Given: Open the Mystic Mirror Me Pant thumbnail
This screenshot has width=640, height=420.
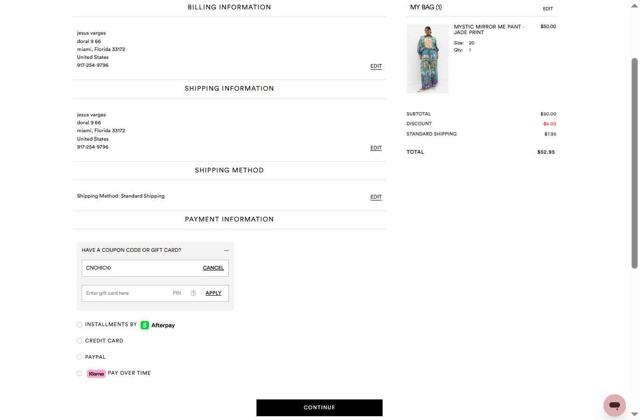Looking at the screenshot, I should 427,59.
